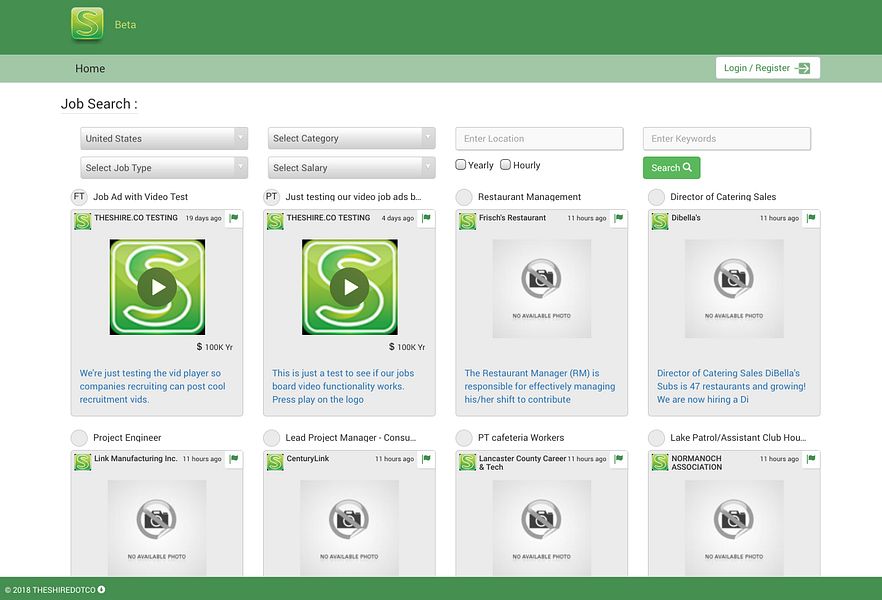Click the Beta label beside the logo
Image resolution: width=882 pixels, height=600 pixels.
pyautogui.click(x=125, y=25)
